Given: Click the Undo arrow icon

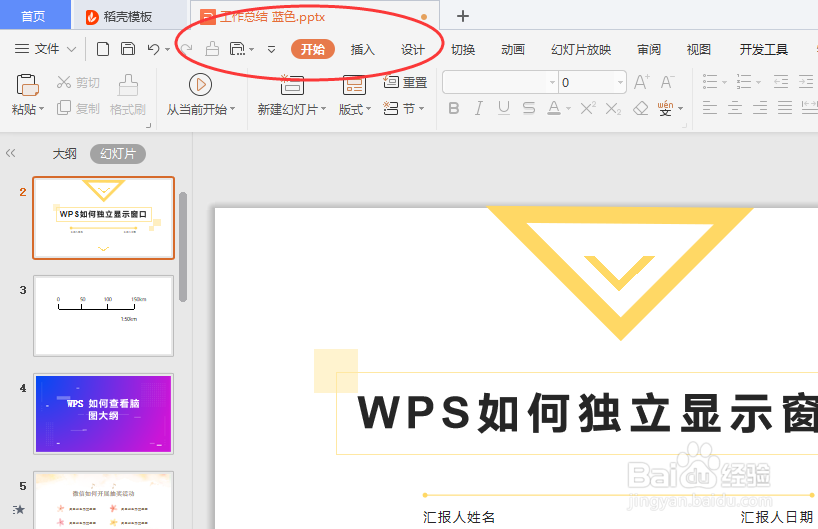Looking at the screenshot, I should pyautogui.click(x=153, y=49).
